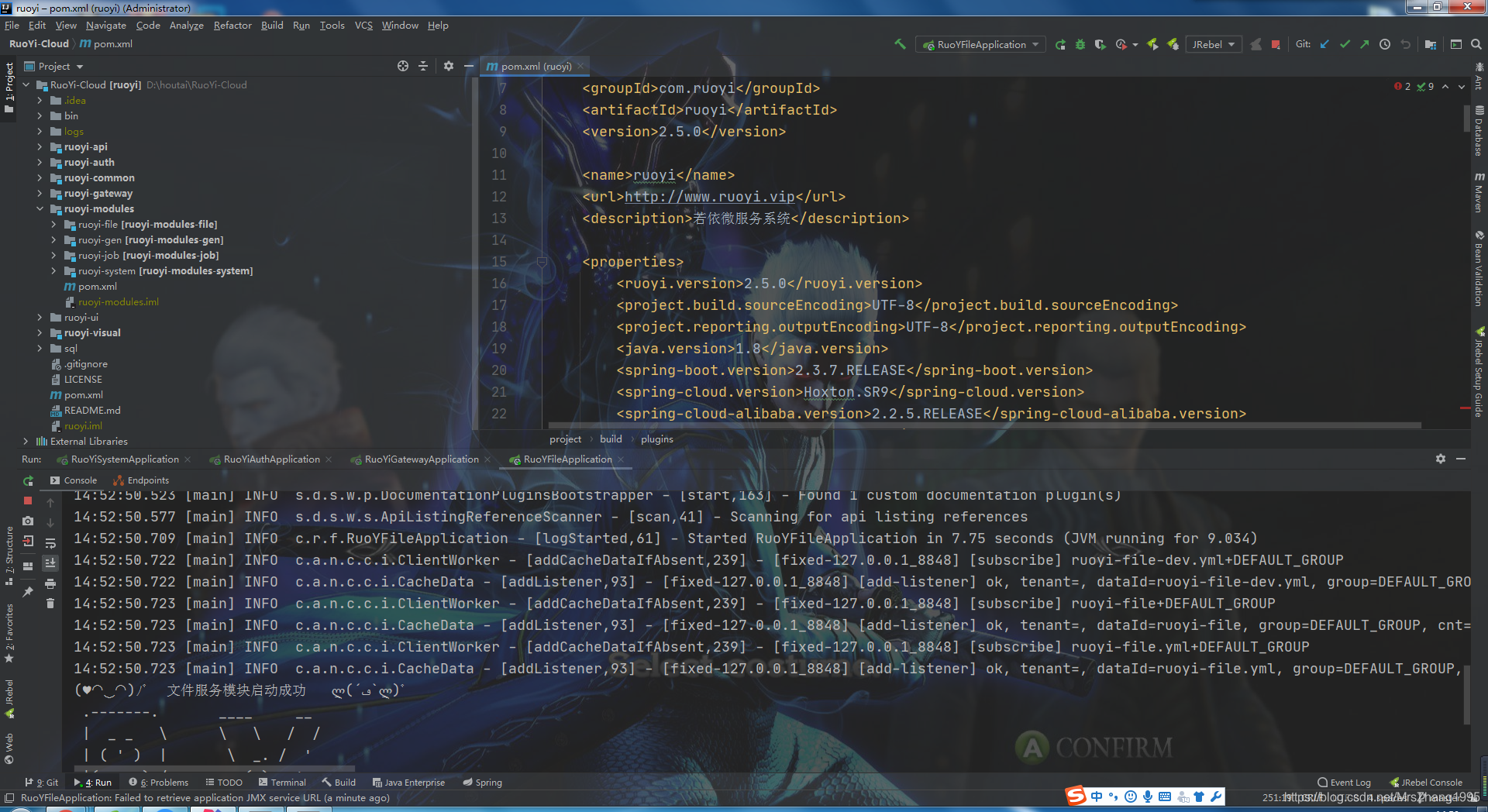Viewport: 1488px width, 812px height.
Task: Click 'build' in editor breadcrumb
Action: pos(611,439)
